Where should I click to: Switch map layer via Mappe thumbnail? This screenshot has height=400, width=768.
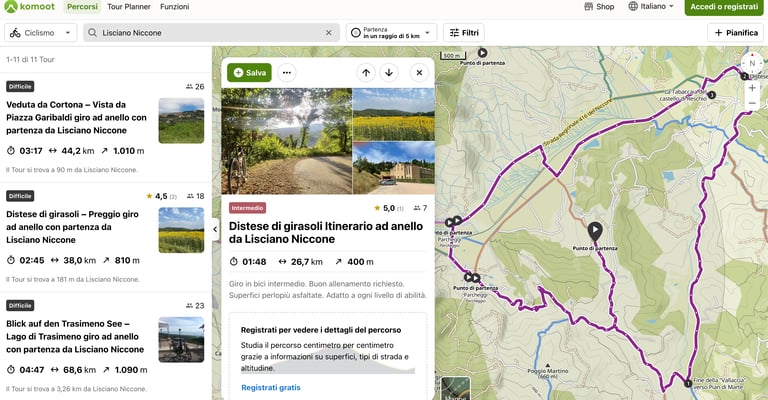click(x=456, y=388)
